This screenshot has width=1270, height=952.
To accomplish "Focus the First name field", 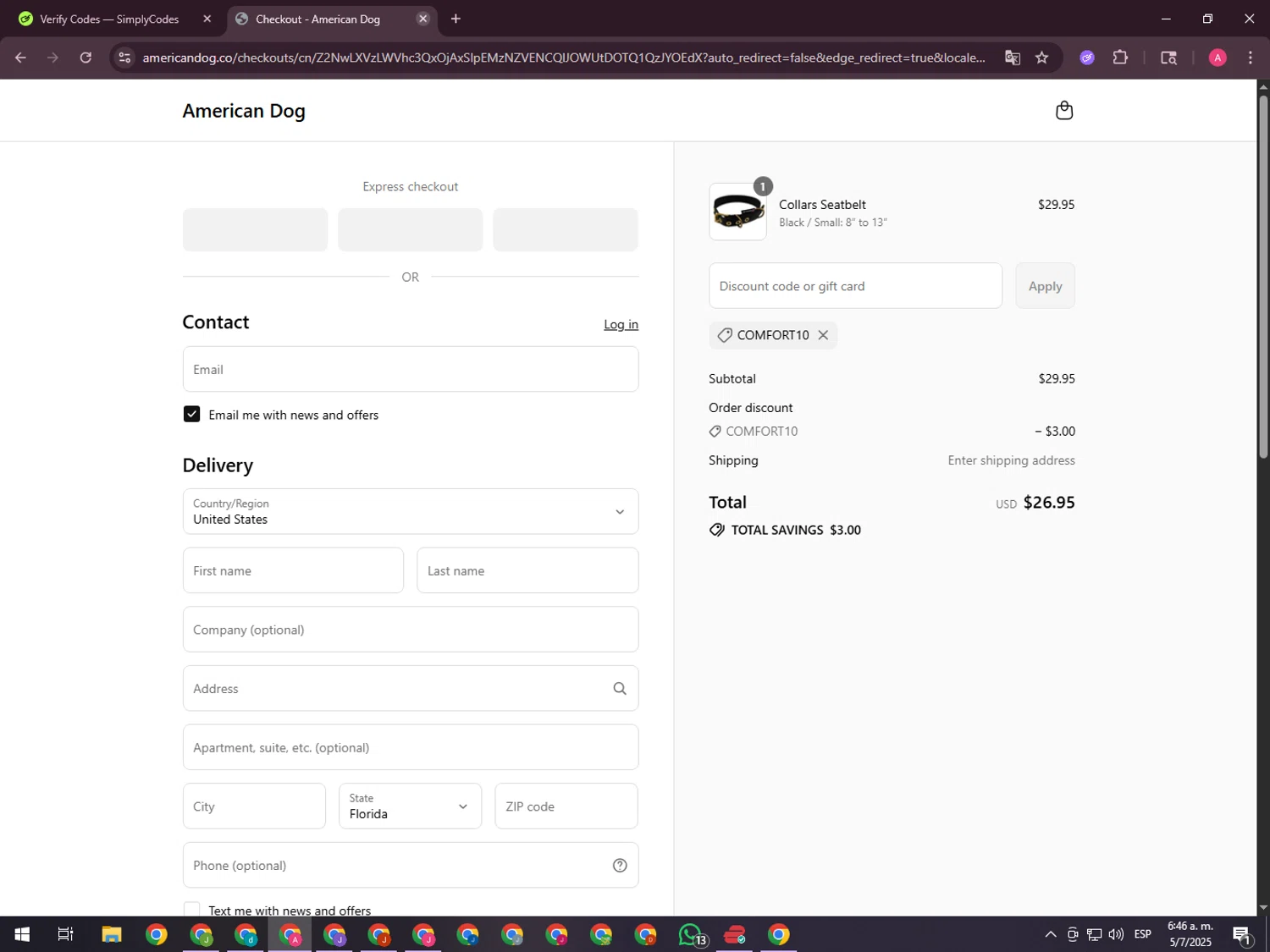I will (x=293, y=570).
